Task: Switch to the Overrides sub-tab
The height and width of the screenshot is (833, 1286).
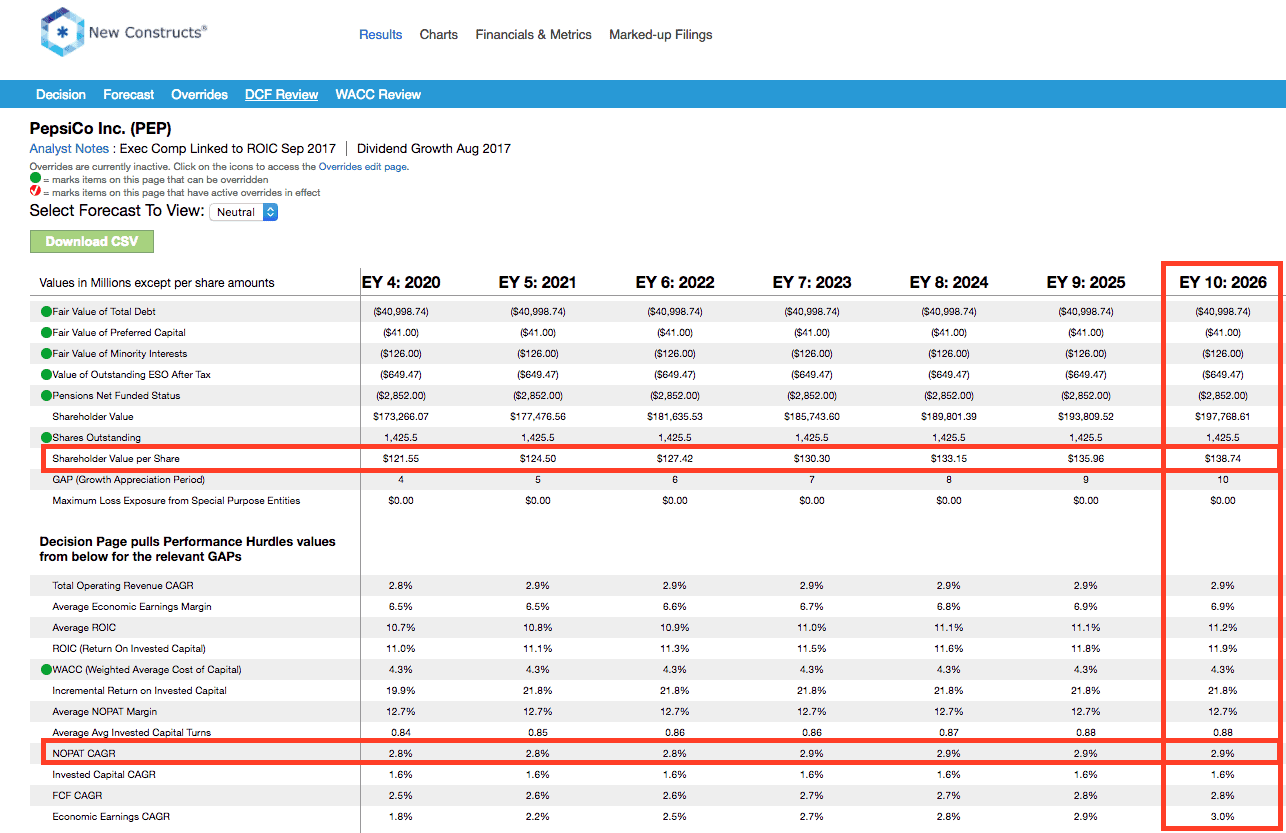Action: (x=200, y=94)
